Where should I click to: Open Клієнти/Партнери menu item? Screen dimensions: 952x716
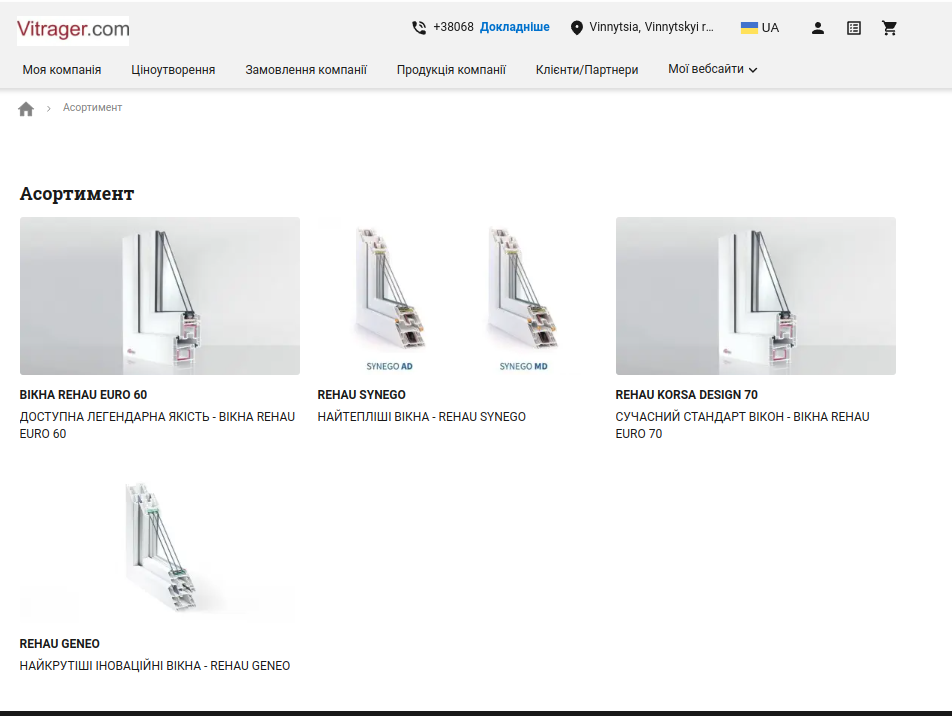587,70
